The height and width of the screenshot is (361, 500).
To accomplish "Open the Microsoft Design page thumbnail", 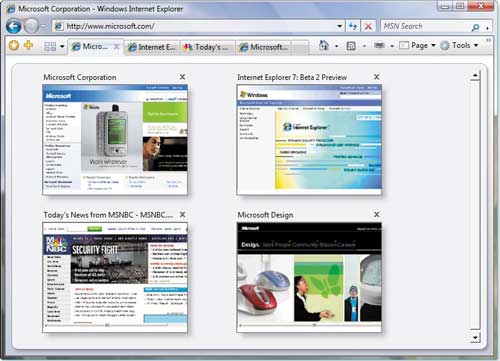I will [x=309, y=277].
